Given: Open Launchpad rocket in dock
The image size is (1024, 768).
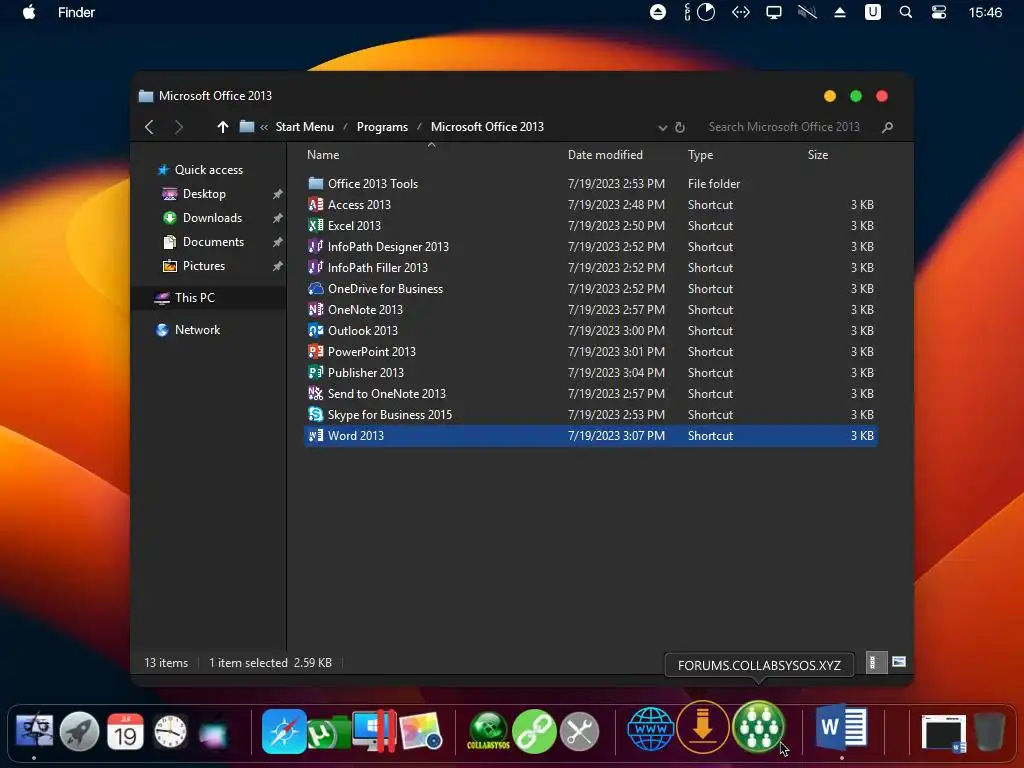Looking at the screenshot, I should (x=80, y=731).
